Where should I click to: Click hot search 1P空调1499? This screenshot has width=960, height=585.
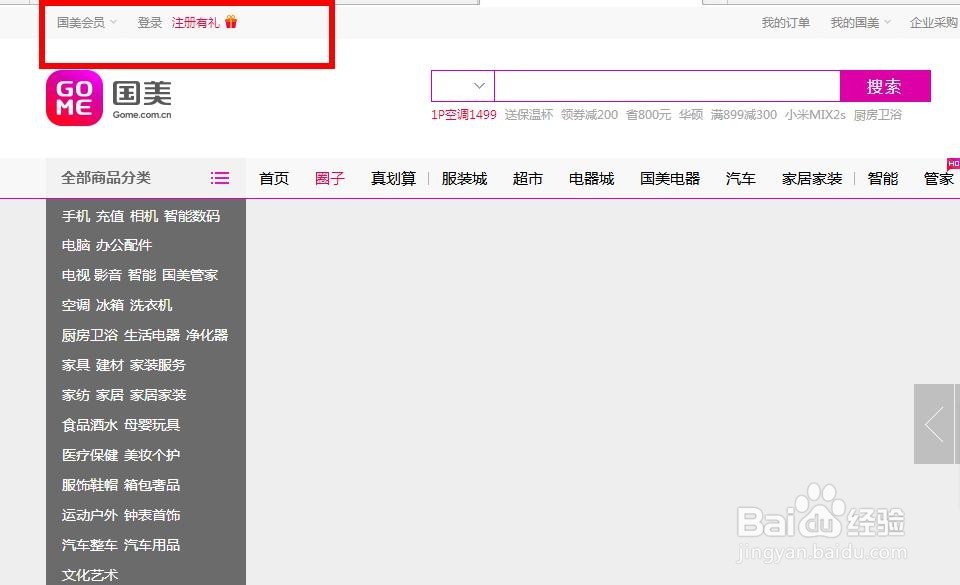pos(463,114)
